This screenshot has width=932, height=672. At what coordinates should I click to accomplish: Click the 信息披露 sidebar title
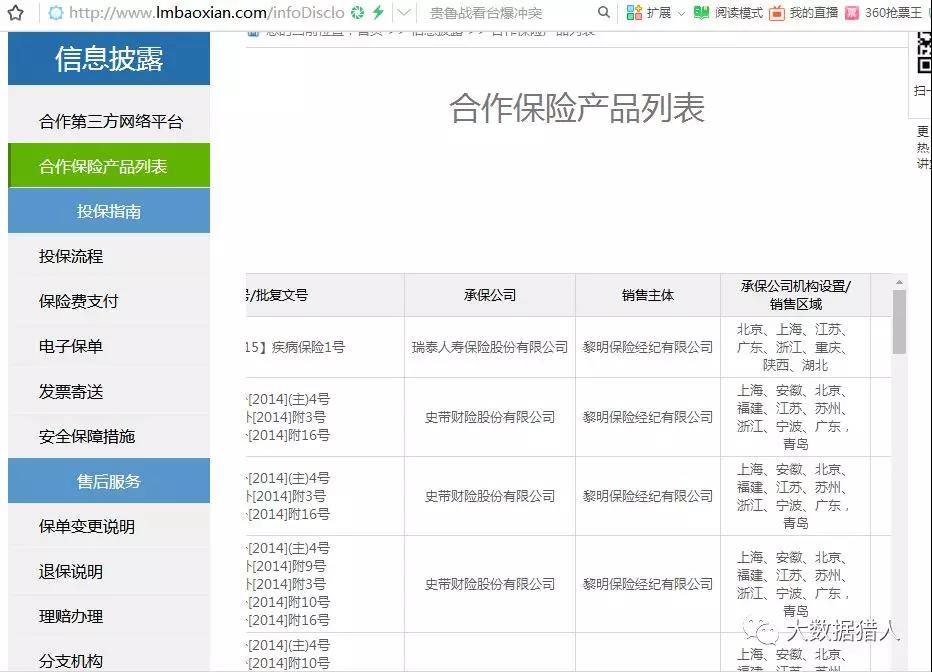click(109, 59)
